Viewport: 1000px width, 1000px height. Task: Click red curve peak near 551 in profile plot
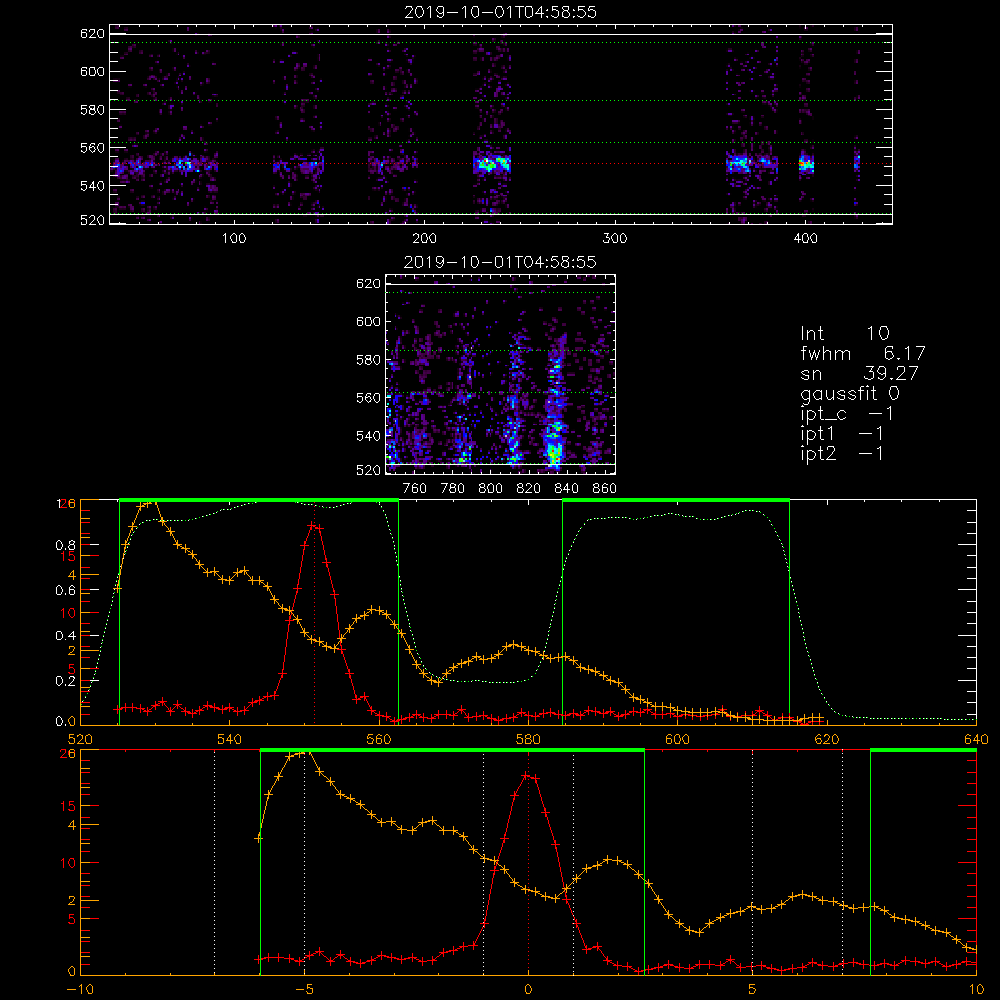312,526
